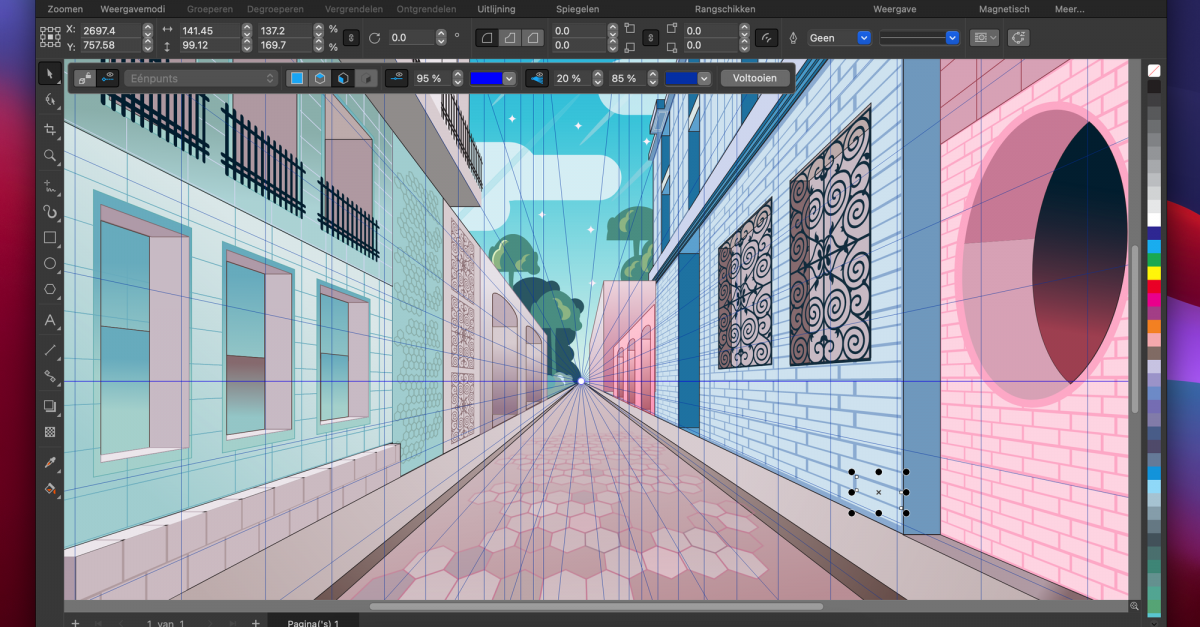
Task: Select the Polygon tool
Action: coord(50,290)
